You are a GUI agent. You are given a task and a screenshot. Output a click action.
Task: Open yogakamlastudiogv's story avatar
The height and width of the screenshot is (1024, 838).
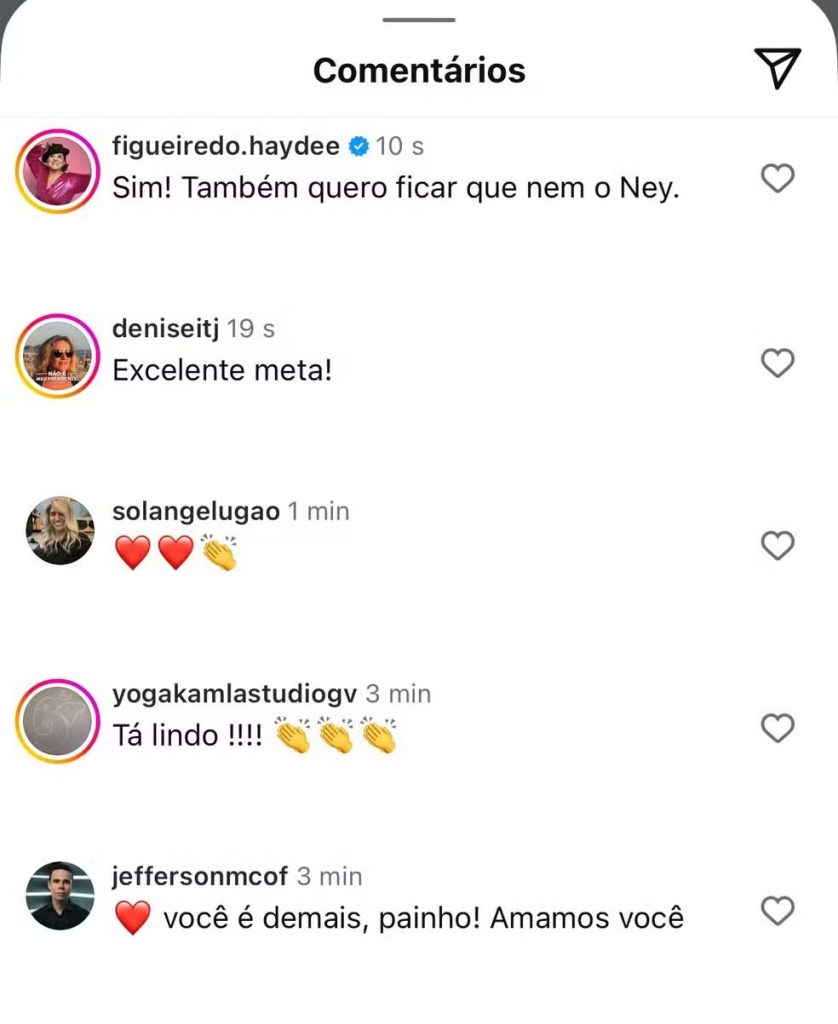pos(55,721)
